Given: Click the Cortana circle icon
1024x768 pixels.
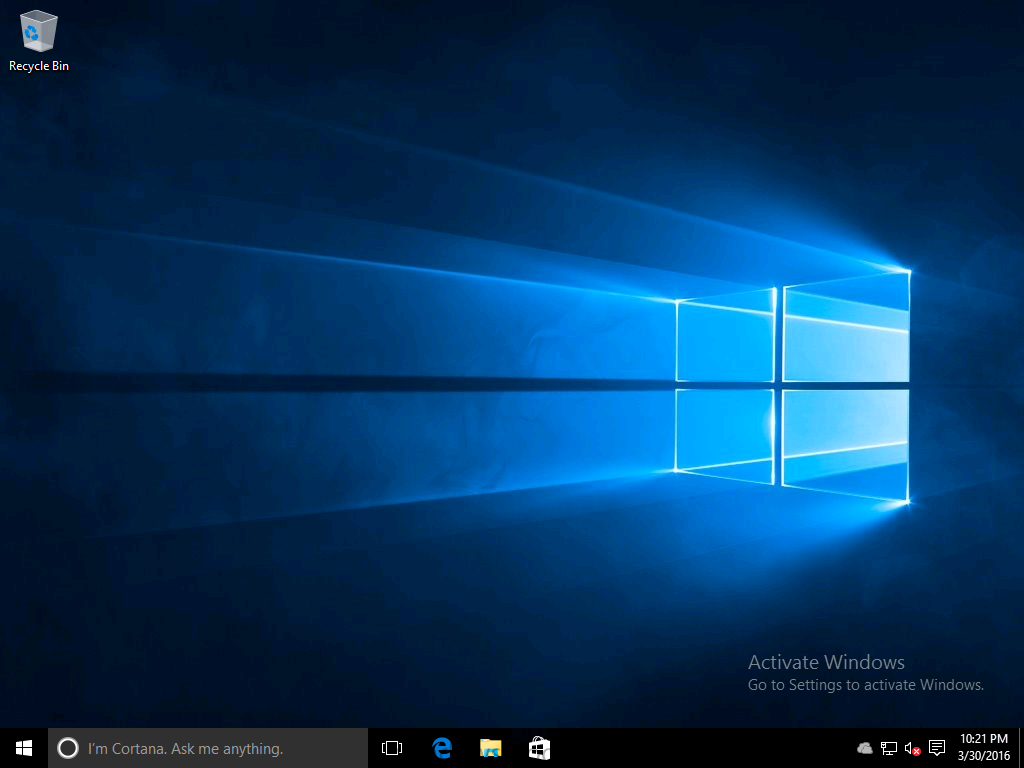Looking at the screenshot, I should click(x=68, y=748).
